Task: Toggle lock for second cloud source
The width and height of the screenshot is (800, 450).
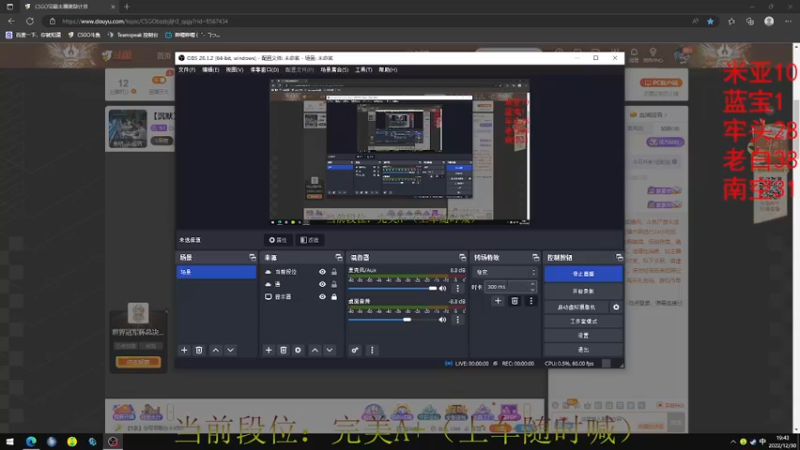Action: 334,284
